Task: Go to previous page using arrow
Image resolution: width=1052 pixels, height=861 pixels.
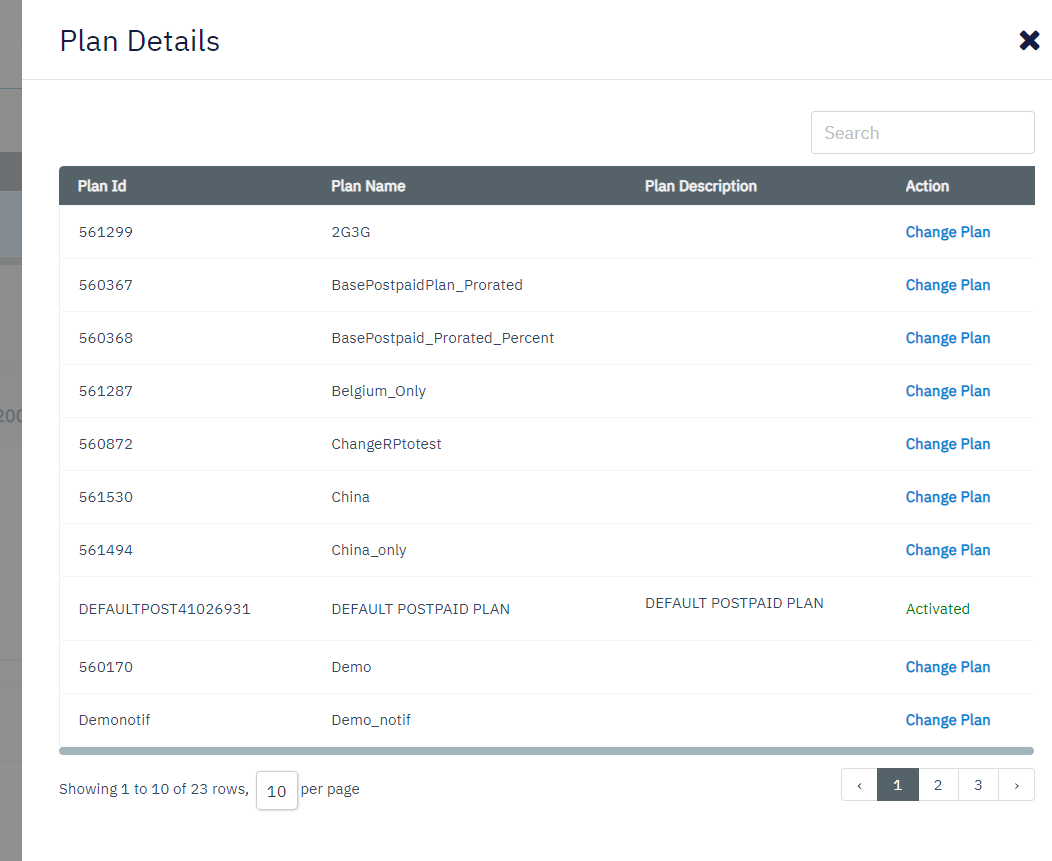Action: 859,785
